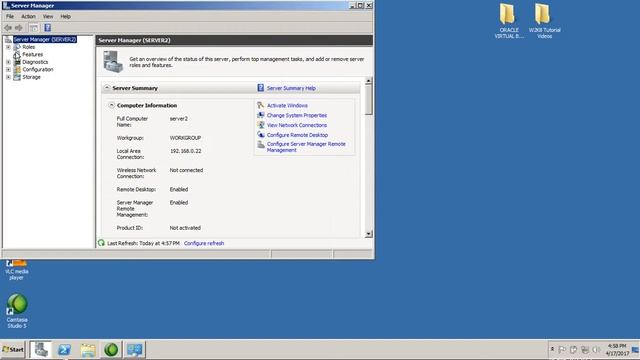Viewport: 640px width, 360px height.
Task: Click the green refresh icon beside Last Refresh
Action: [101, 243]
